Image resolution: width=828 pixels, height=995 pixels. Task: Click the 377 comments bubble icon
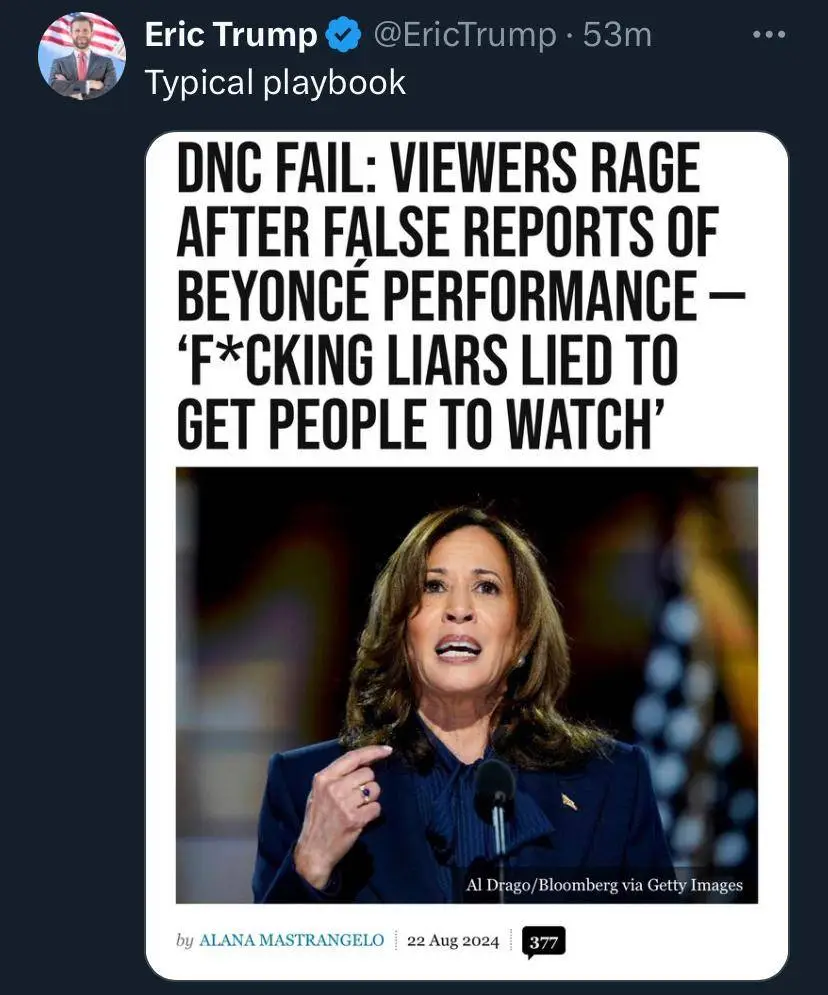[x=544, y=941]
